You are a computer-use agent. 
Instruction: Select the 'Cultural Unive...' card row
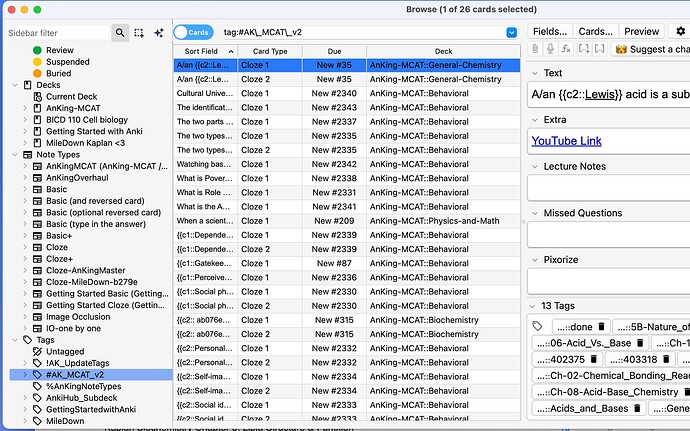[x=347, y=93]
